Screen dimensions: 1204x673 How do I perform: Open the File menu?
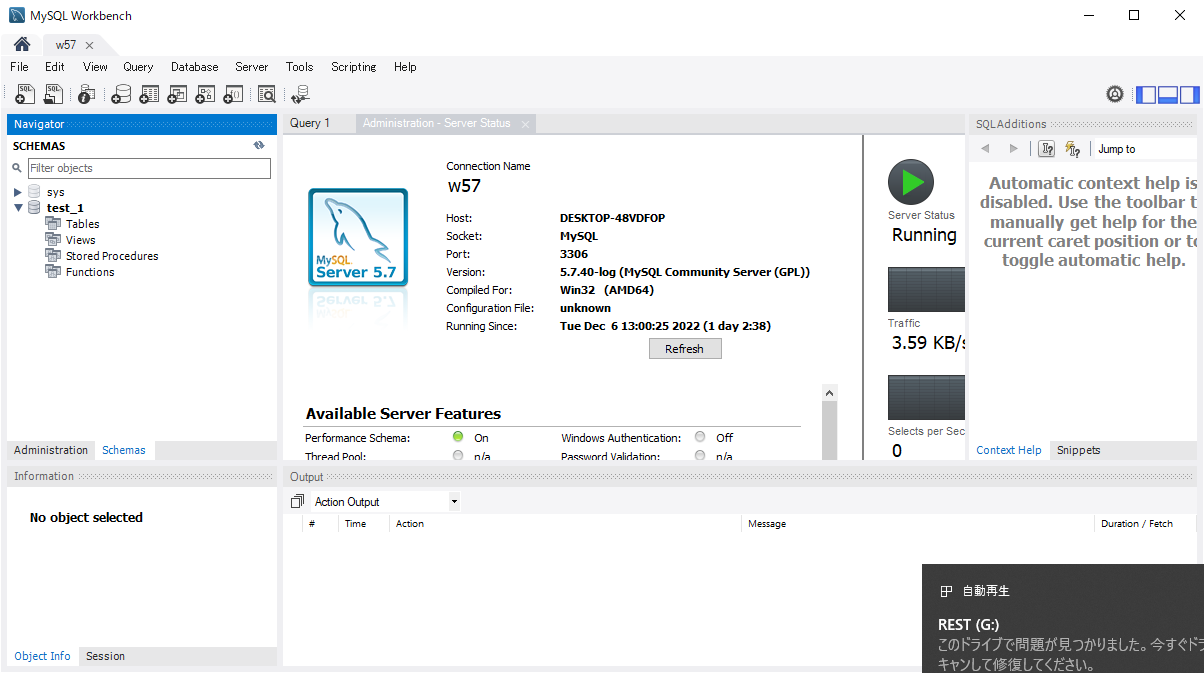pos(19,67)
